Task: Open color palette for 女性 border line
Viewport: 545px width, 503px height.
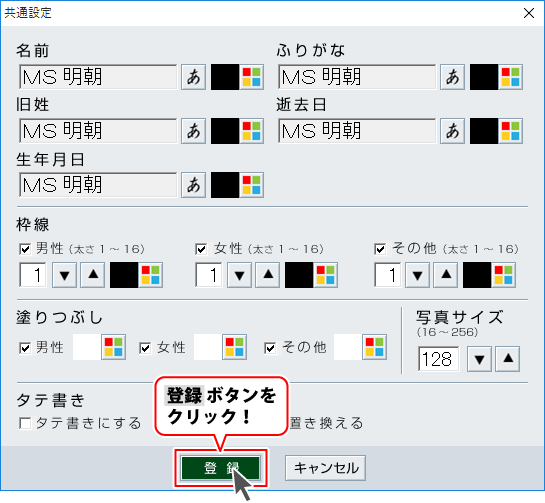Action: (325, 275)
